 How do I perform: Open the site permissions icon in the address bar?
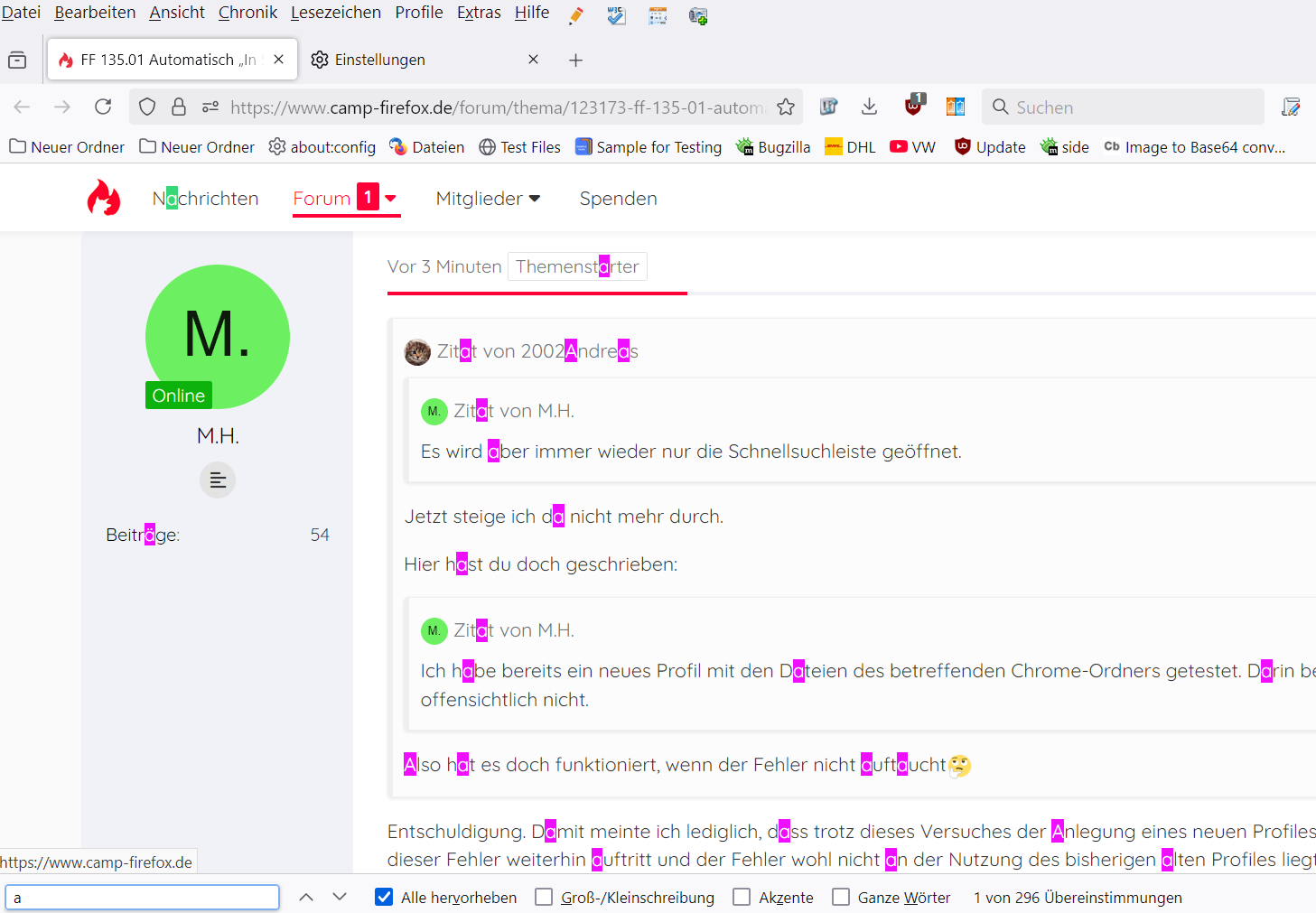pos(210,107)
